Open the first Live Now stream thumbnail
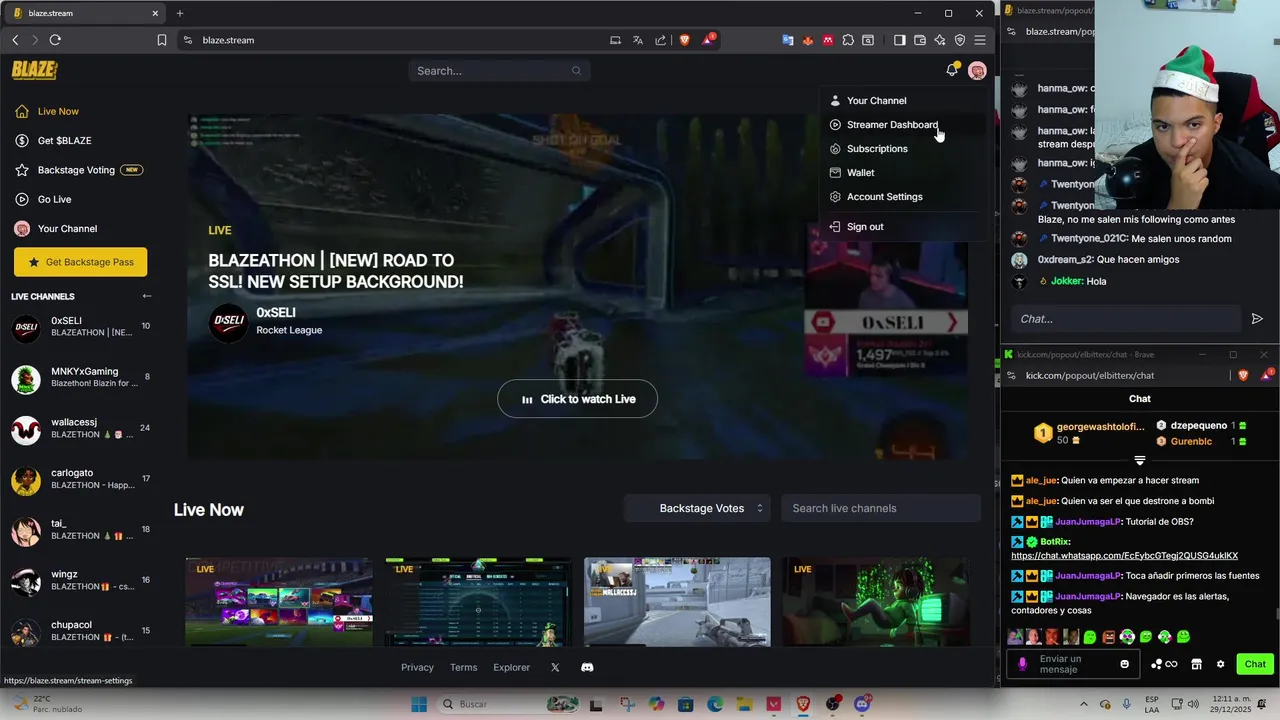Image resolution: width=1280 pixels, height=720 pixels. [x=279, y=602]
